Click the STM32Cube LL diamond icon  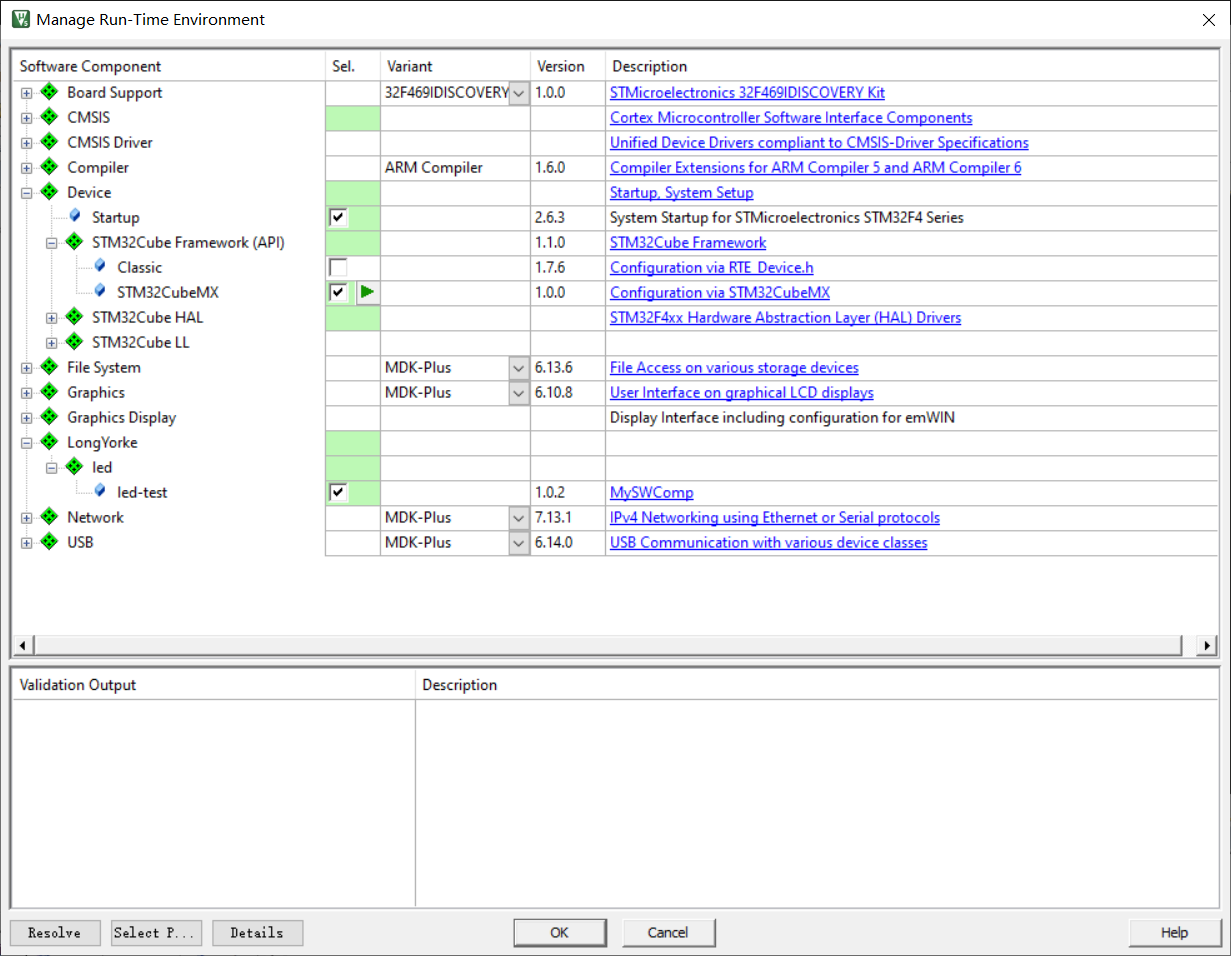(x=75, y=343)
